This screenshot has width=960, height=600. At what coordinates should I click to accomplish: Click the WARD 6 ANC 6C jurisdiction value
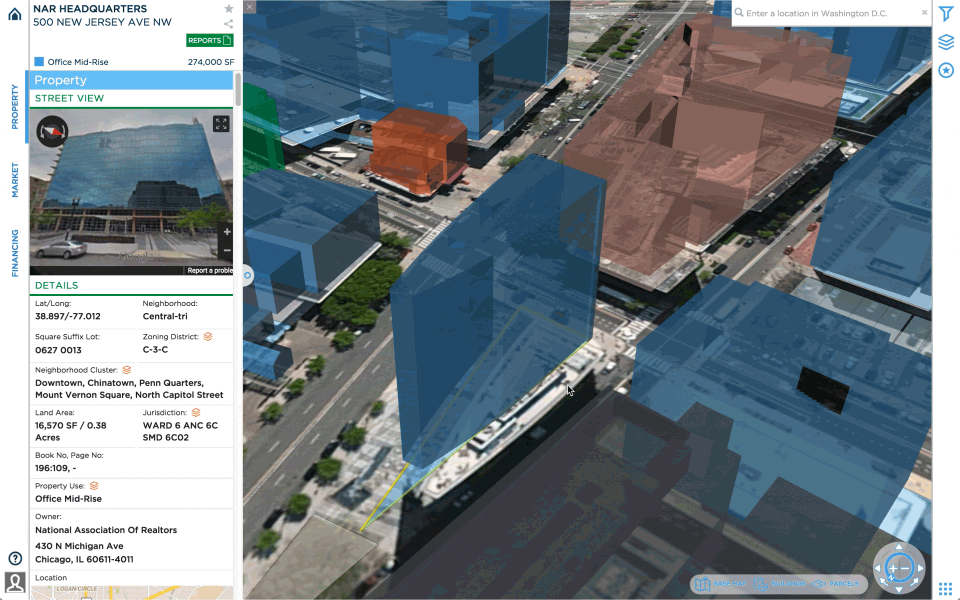[x=180, y=431]
